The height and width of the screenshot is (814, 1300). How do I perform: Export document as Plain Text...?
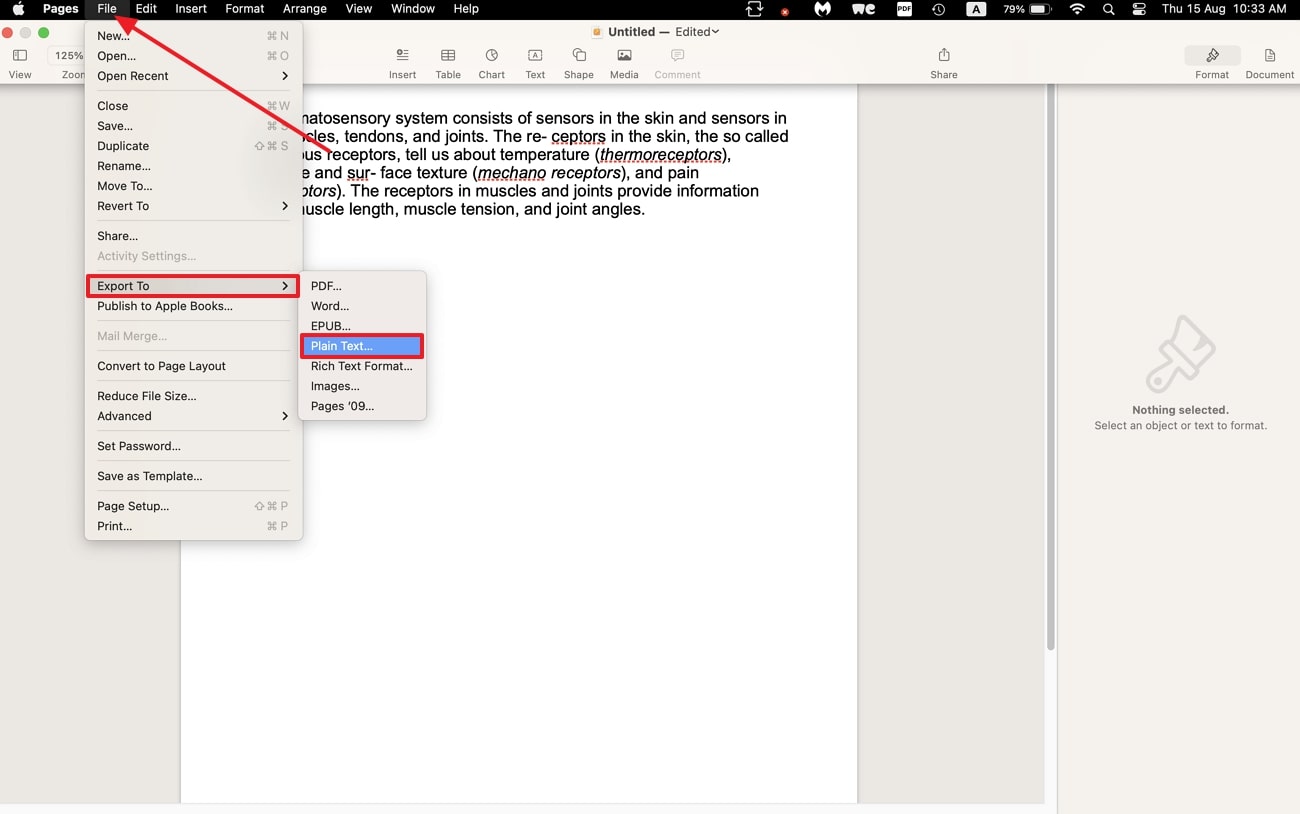click(362, 346)
